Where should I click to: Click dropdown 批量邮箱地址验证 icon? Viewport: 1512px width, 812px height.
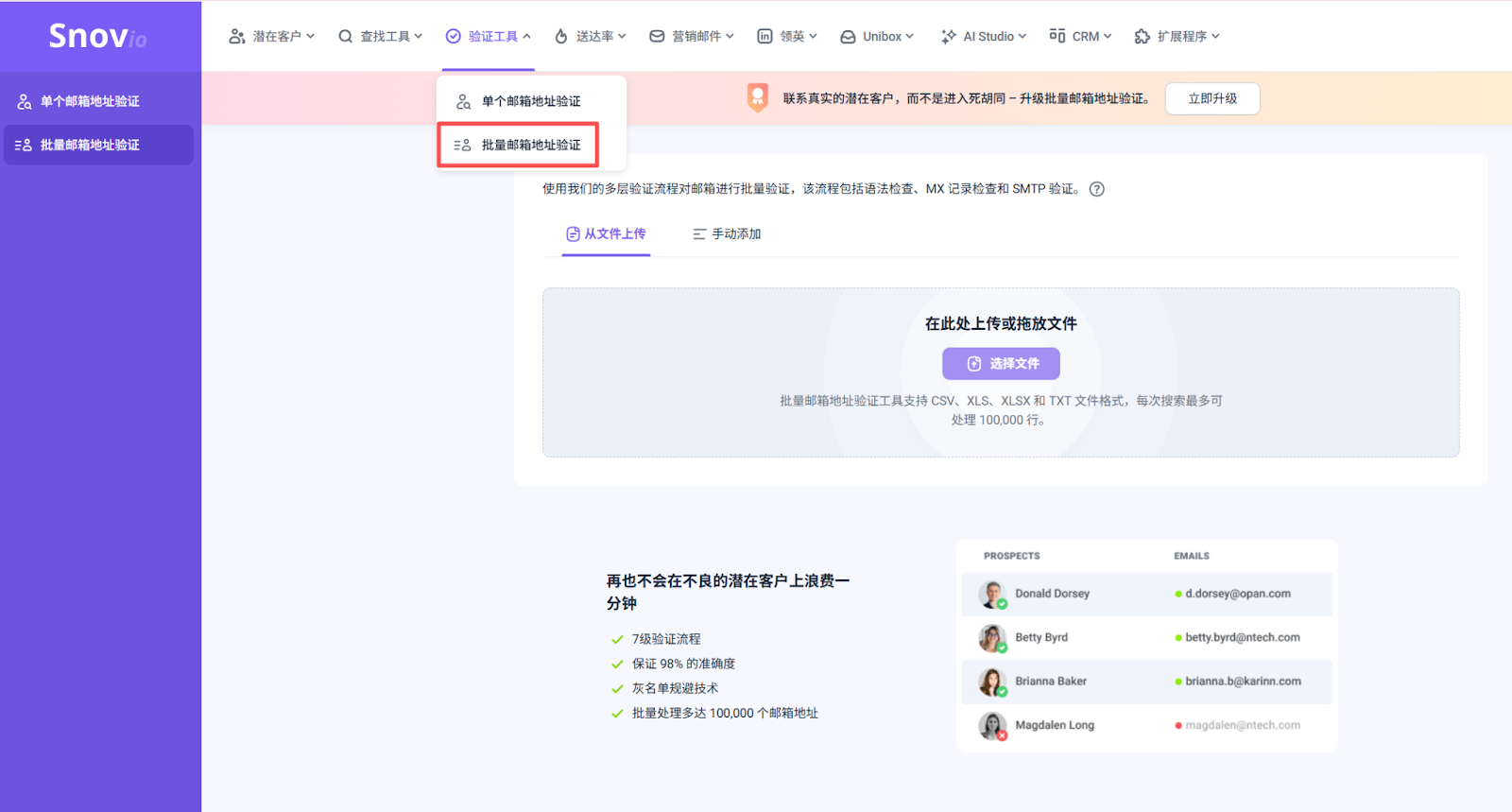pos(462,146)
